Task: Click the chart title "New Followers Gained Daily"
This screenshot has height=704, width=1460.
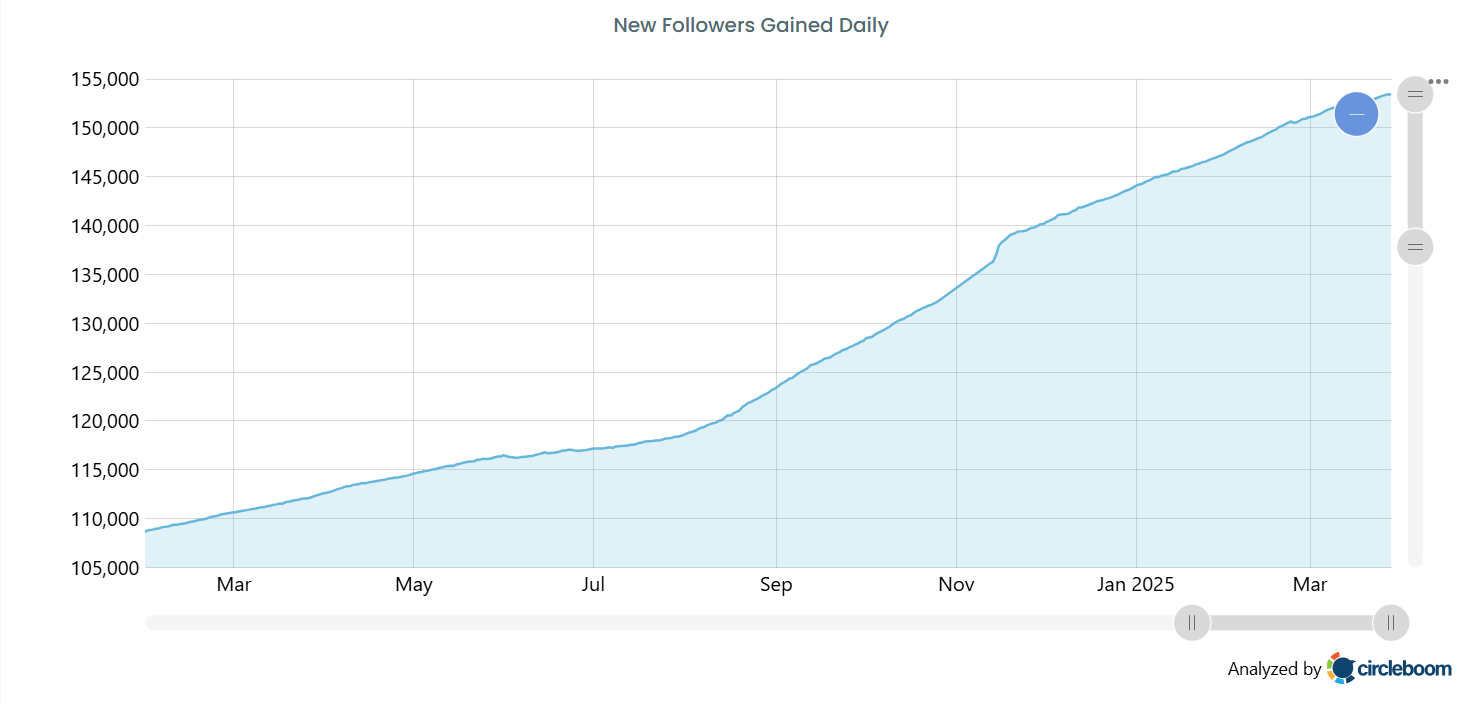Action: tap(751, 25)
